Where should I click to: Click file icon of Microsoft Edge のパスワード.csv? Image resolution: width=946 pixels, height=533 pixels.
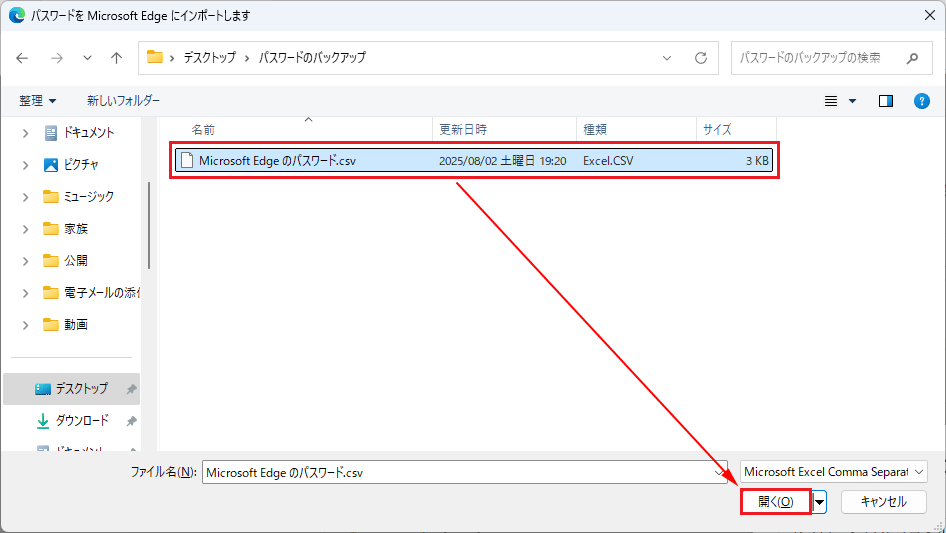pyautogui.click(x=187, y=161)
